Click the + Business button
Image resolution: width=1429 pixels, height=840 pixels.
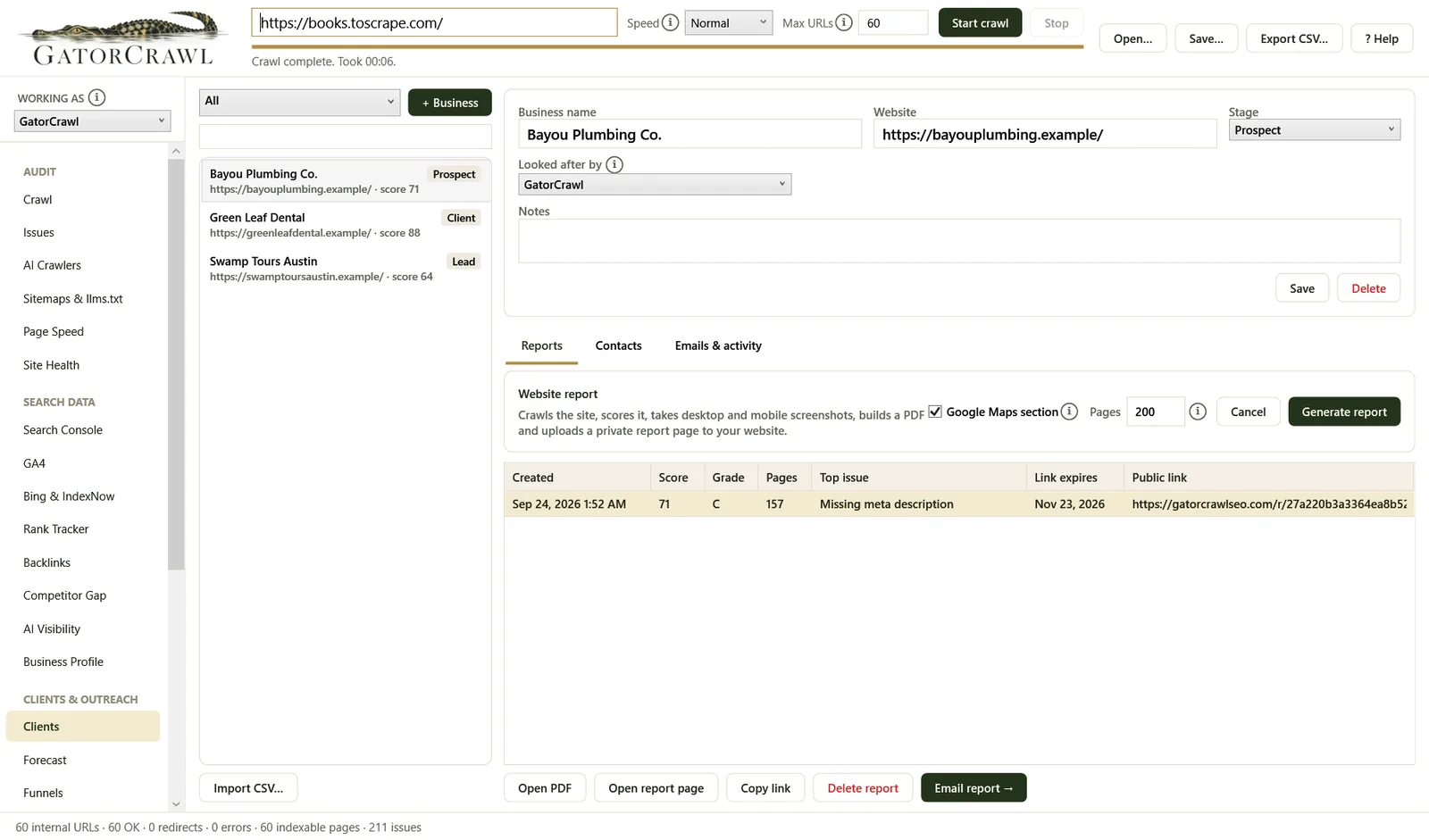pyautogui.click(x=449, y=103)
